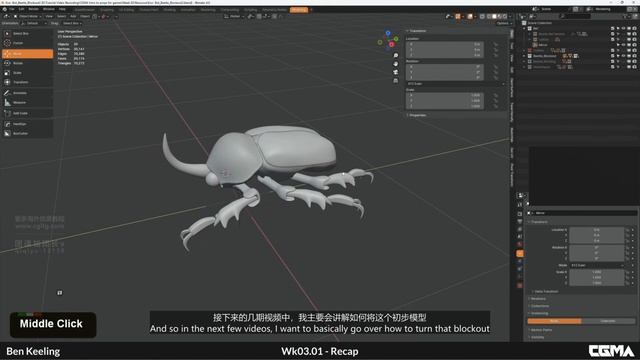Select the Transform tool
The image size is (640, 360).
point(27,82)
